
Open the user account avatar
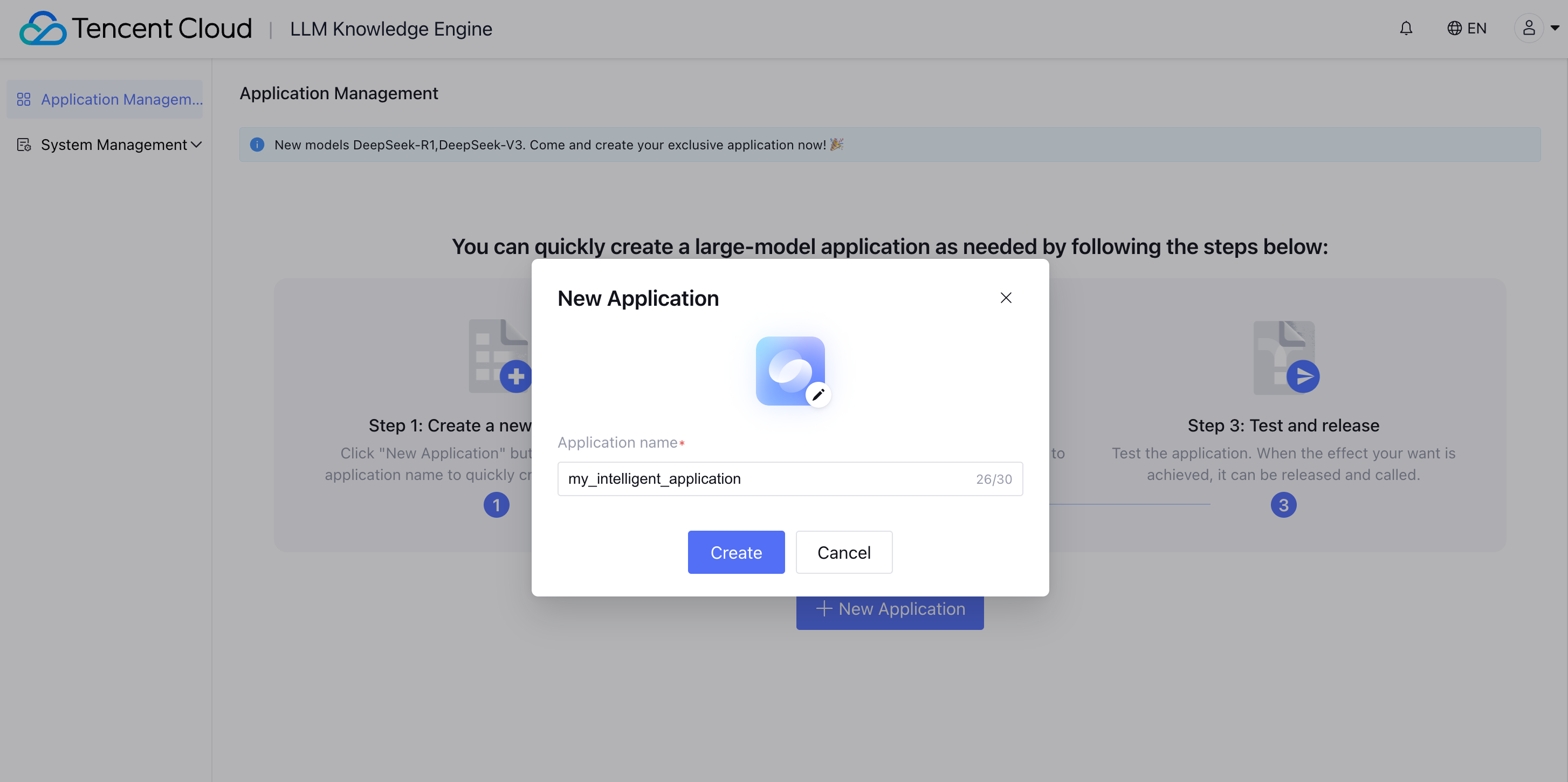pos(1529,29)
